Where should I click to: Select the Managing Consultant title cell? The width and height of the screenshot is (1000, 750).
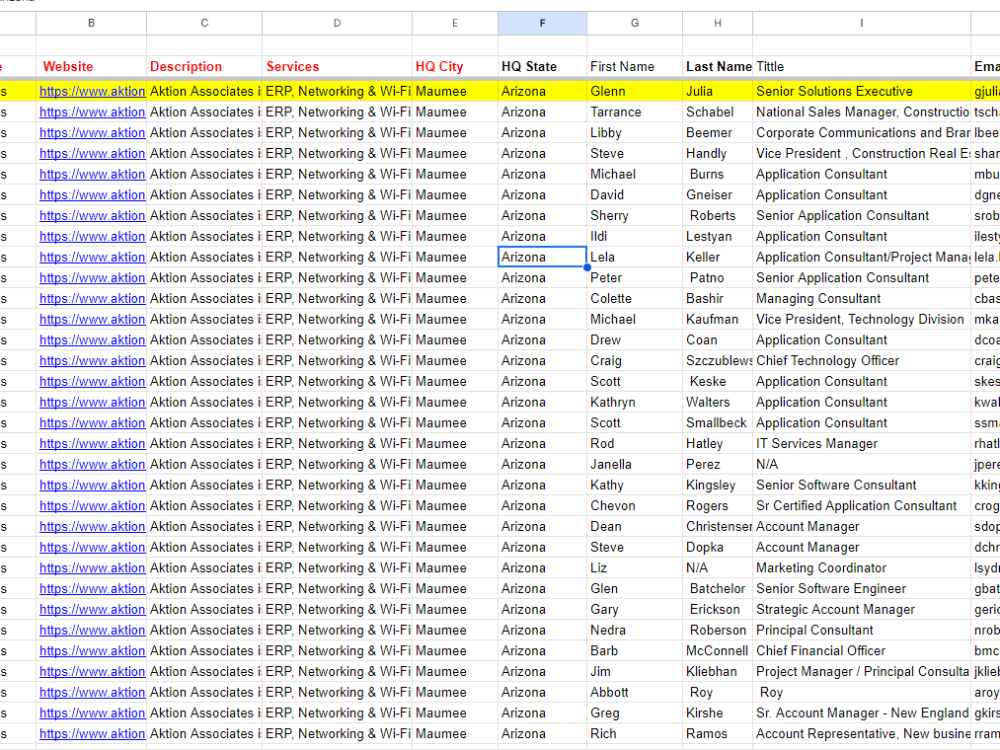[862, 298]
